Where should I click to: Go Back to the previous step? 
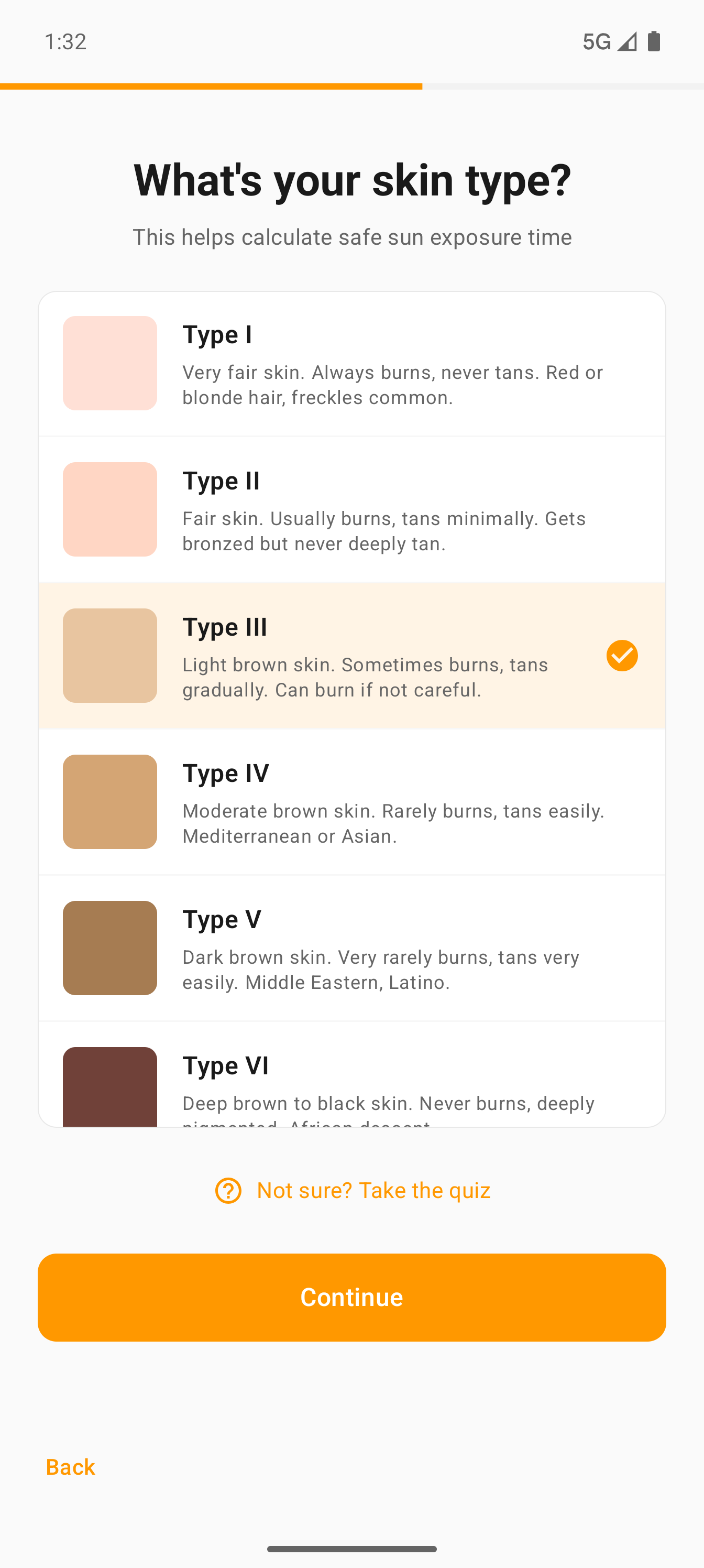click(x=71, y=1467)
